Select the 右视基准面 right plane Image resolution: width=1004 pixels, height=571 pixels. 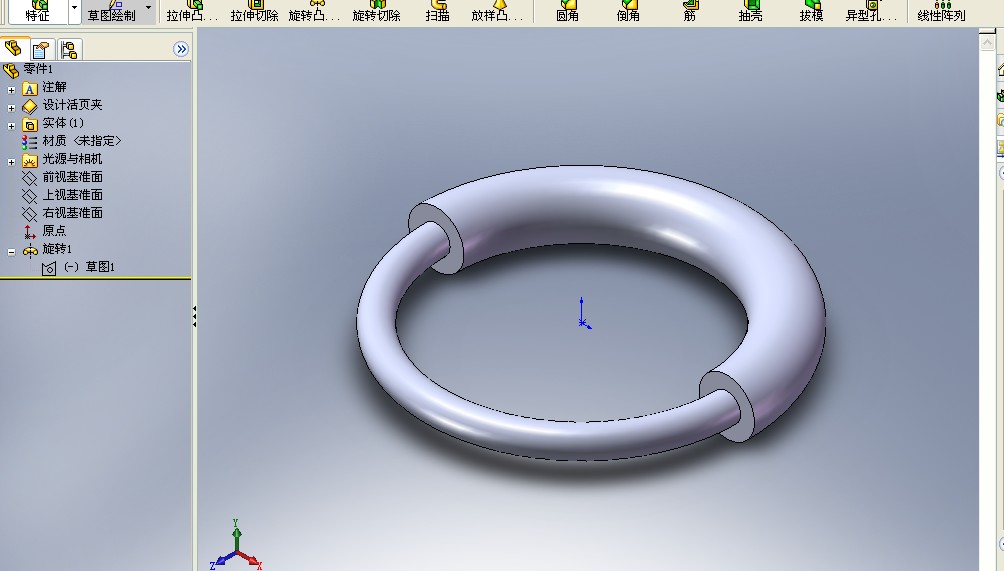click(x=62, y=213)
